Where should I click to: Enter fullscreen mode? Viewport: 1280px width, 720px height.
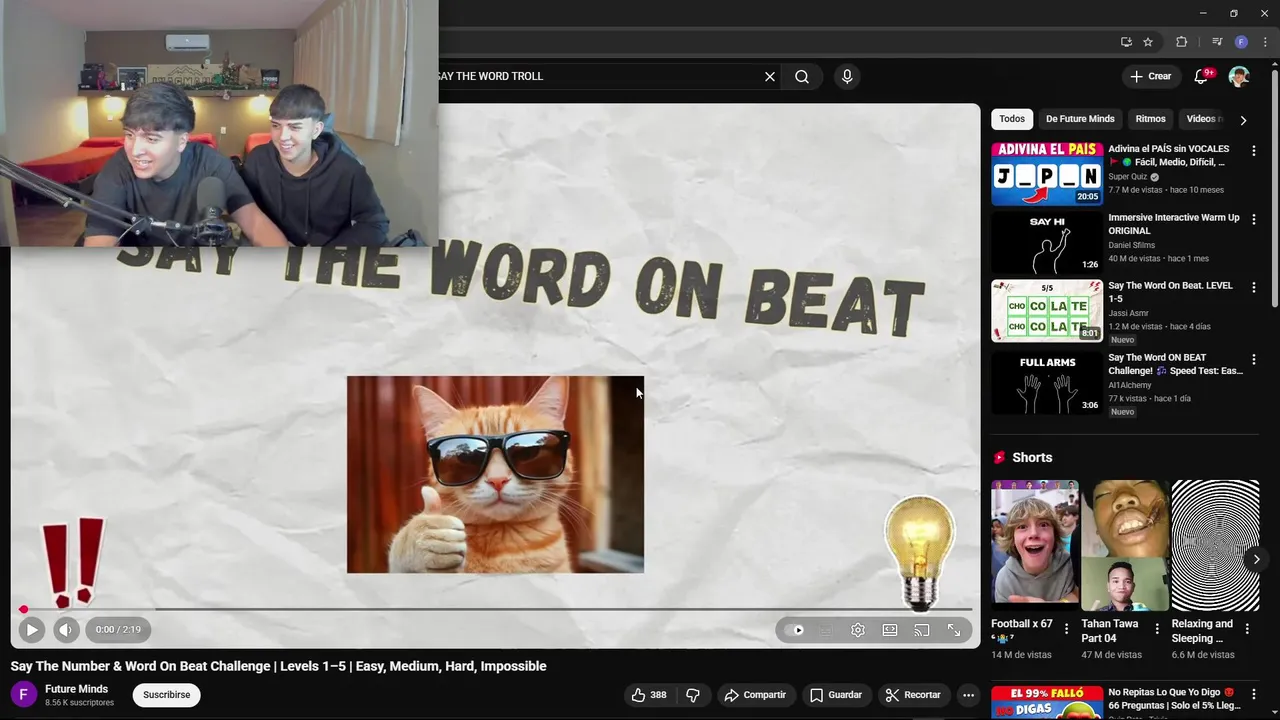pyautogui.click(x=954, y=630)
